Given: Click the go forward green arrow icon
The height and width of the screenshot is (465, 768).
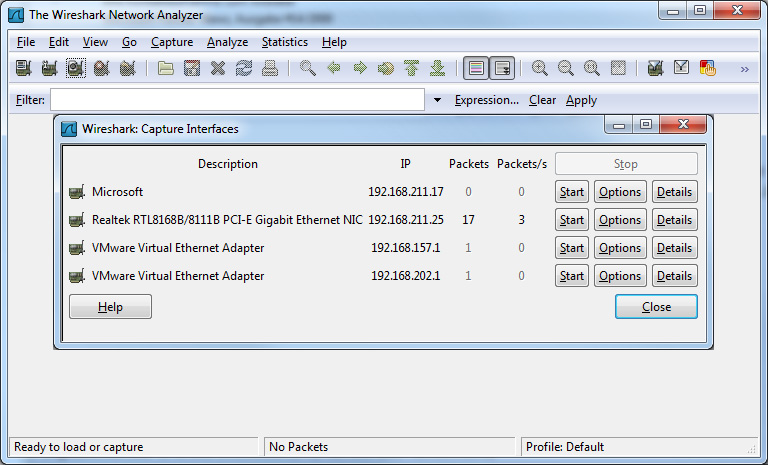Looking at the screenshot, I should [360, 68].
